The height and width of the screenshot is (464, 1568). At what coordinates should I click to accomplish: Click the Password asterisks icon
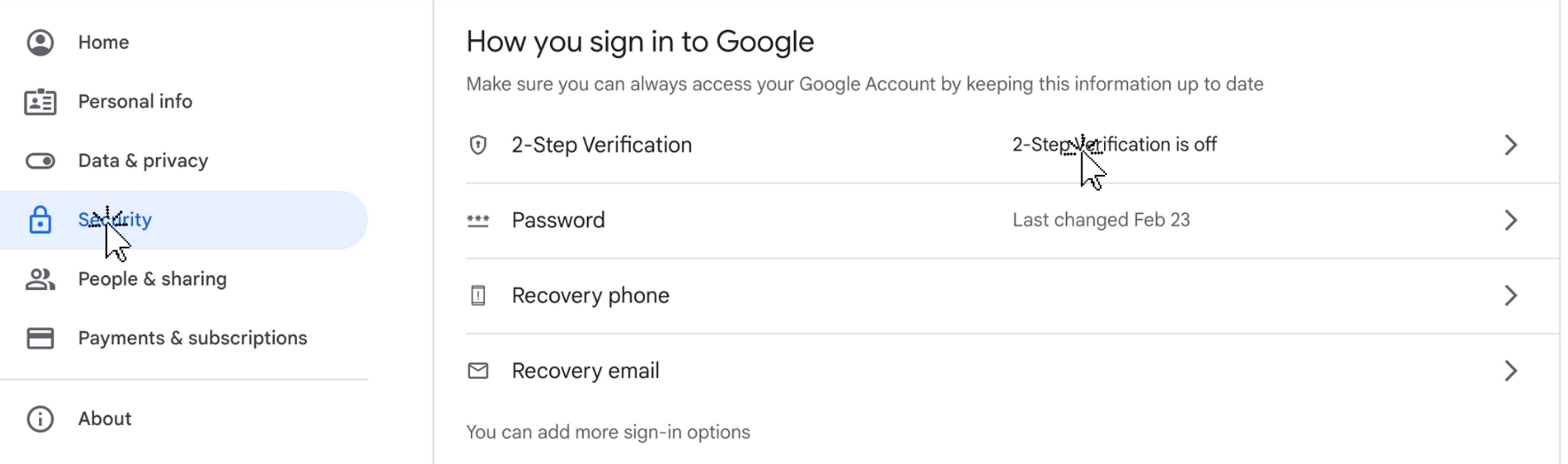pos(478,220)
